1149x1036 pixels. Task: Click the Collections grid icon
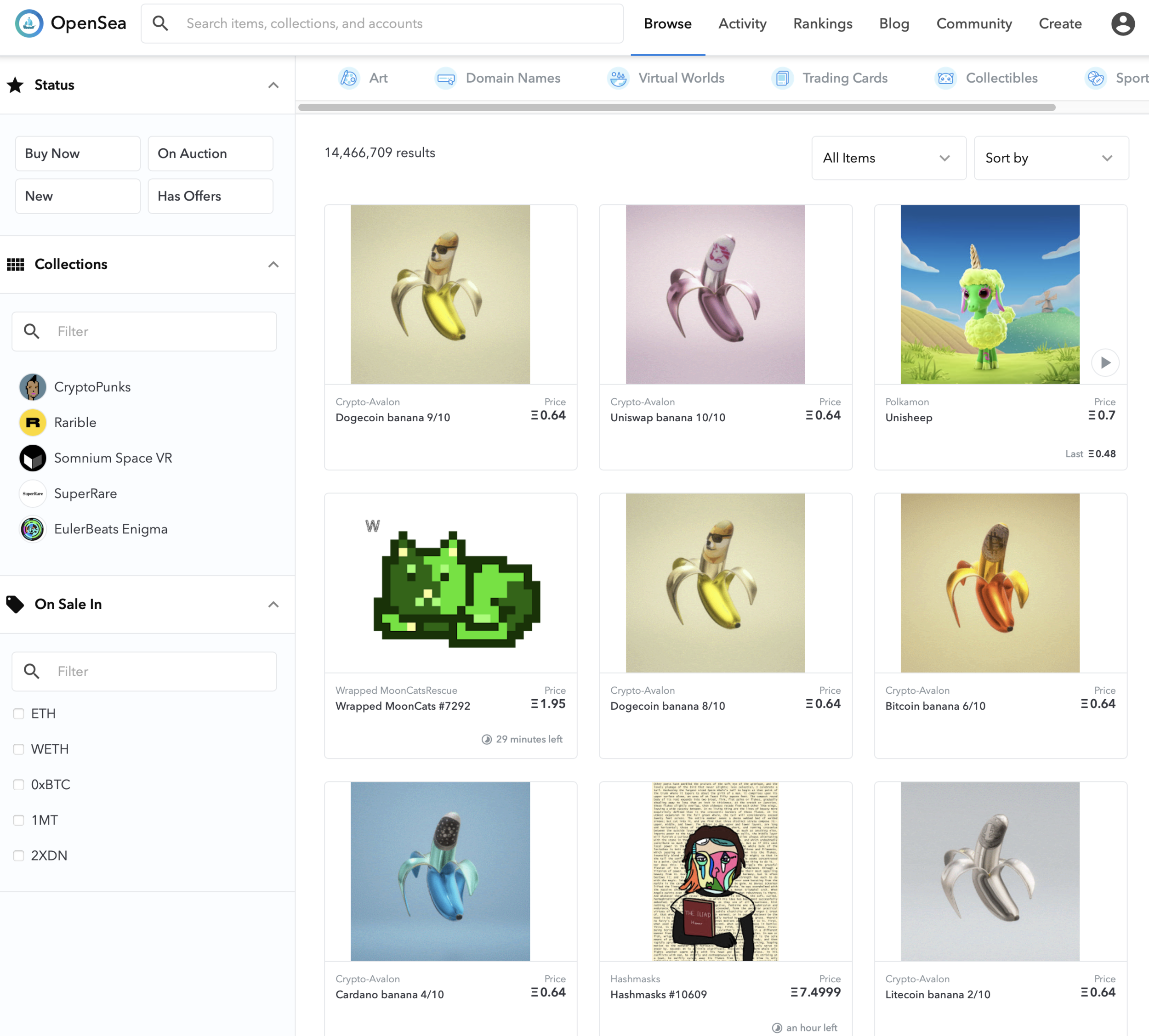coord(15,264)
